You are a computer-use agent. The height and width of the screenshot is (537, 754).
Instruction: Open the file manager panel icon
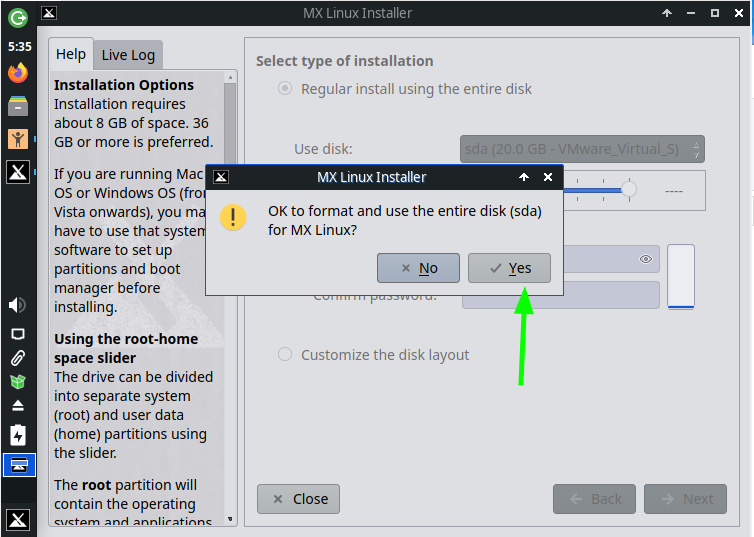click(18, 106)
